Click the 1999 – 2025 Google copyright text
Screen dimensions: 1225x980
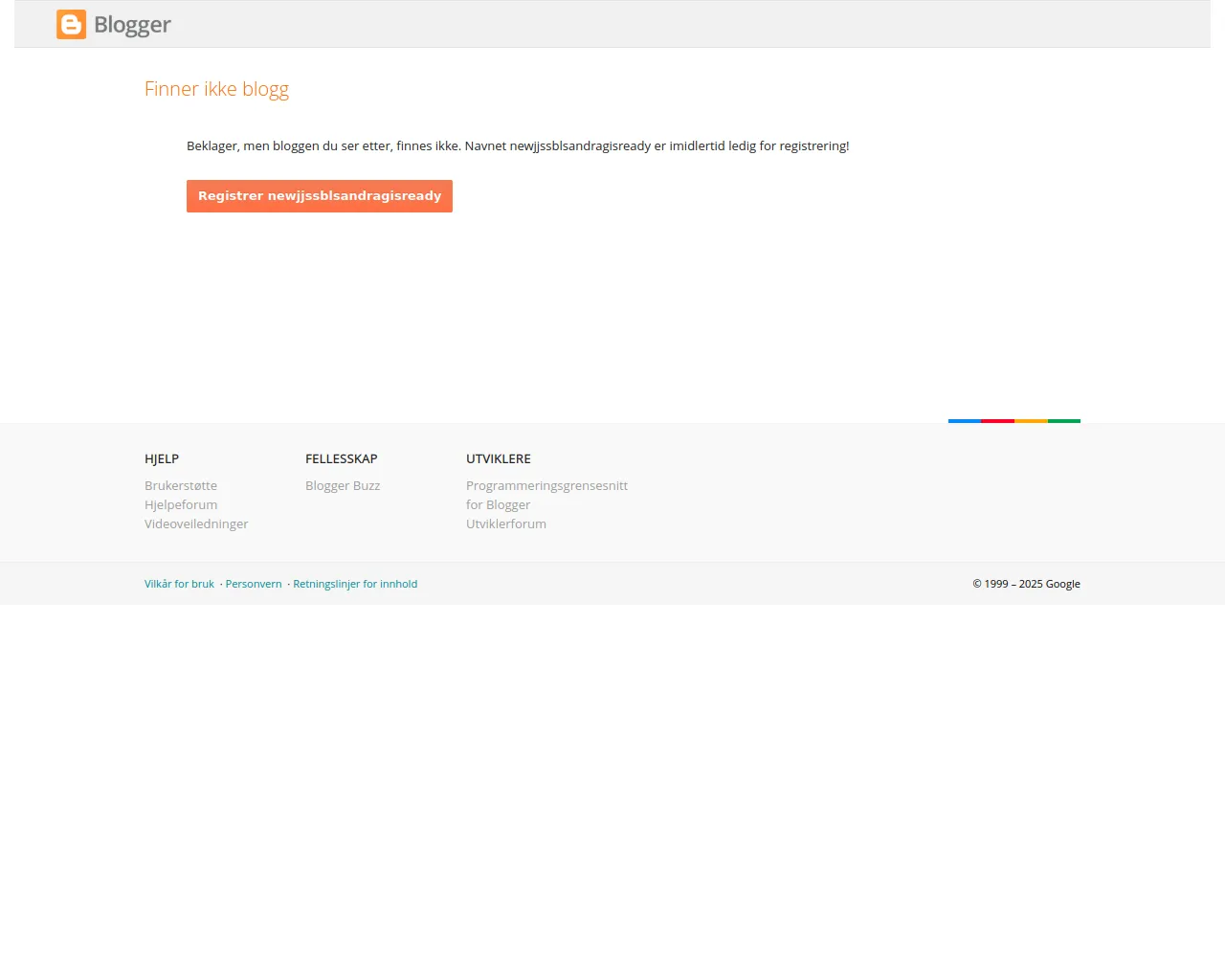coord(1026,584)
